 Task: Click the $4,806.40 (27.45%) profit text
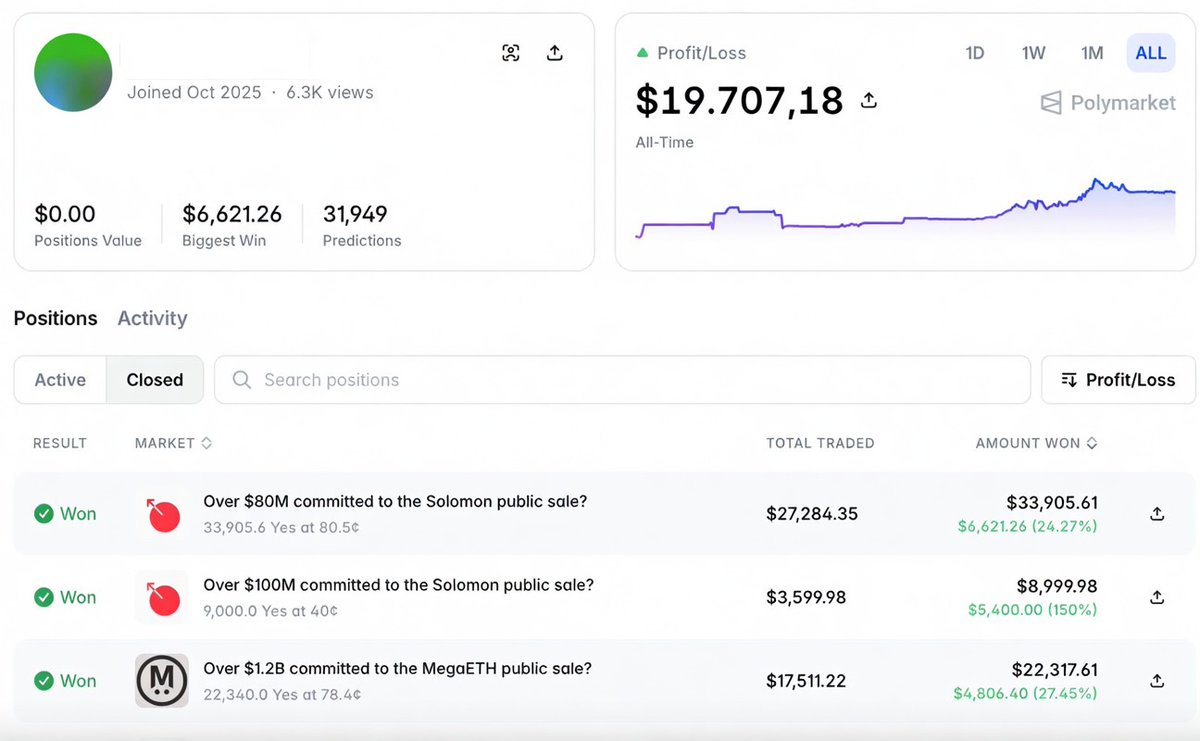1025,693
